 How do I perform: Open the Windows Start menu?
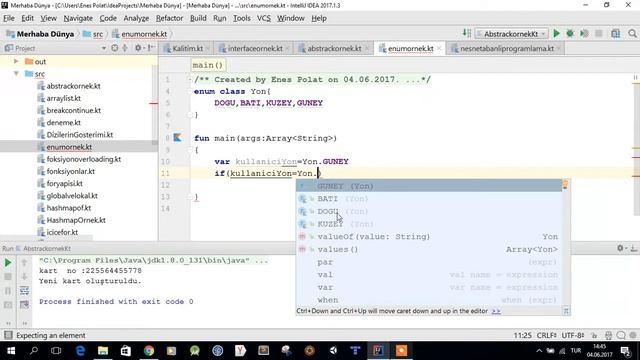[x=11, y=351]
